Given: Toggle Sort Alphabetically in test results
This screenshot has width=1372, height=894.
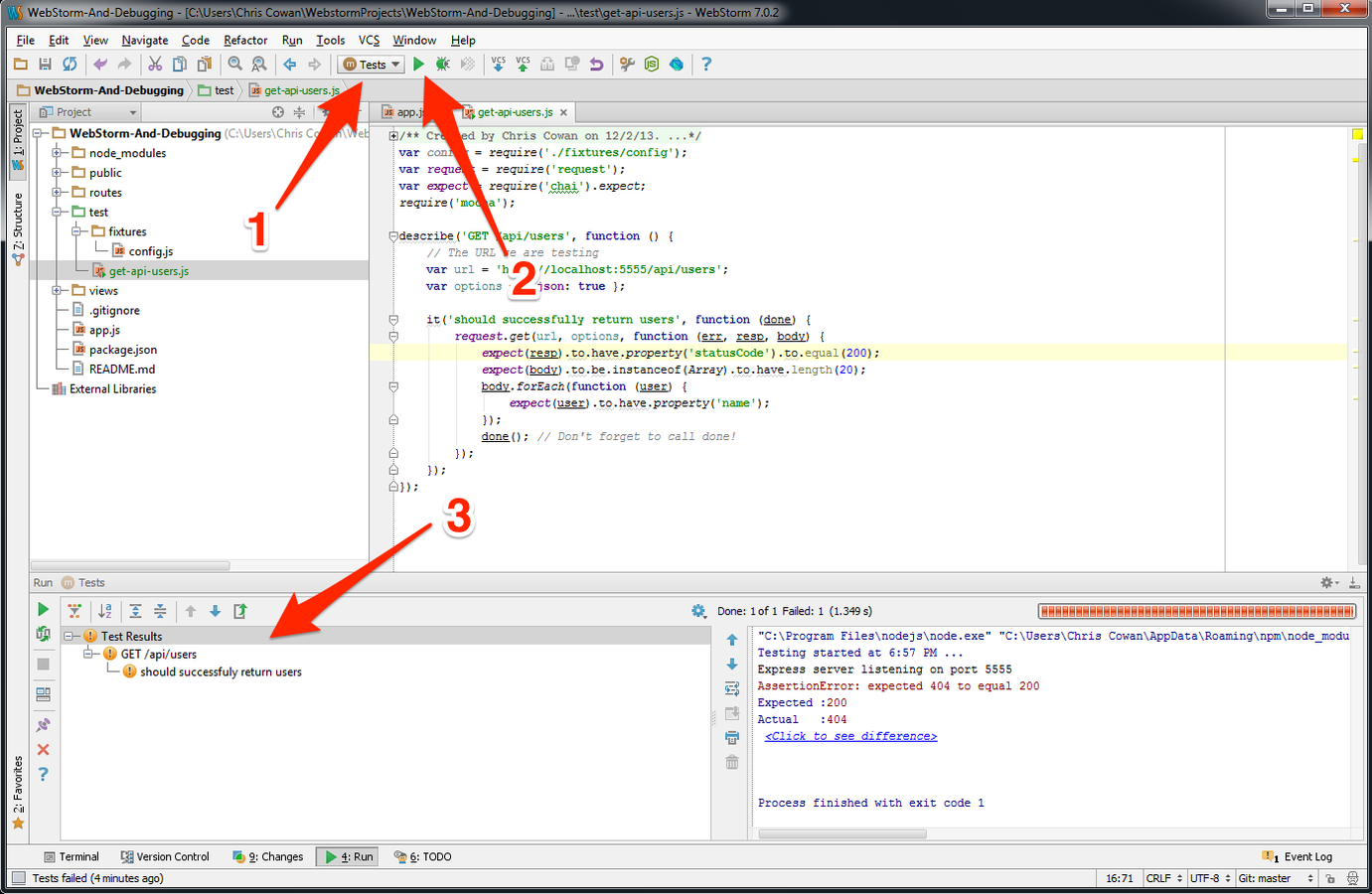Looking at the screenshot, I should click(x=105, y=611).
